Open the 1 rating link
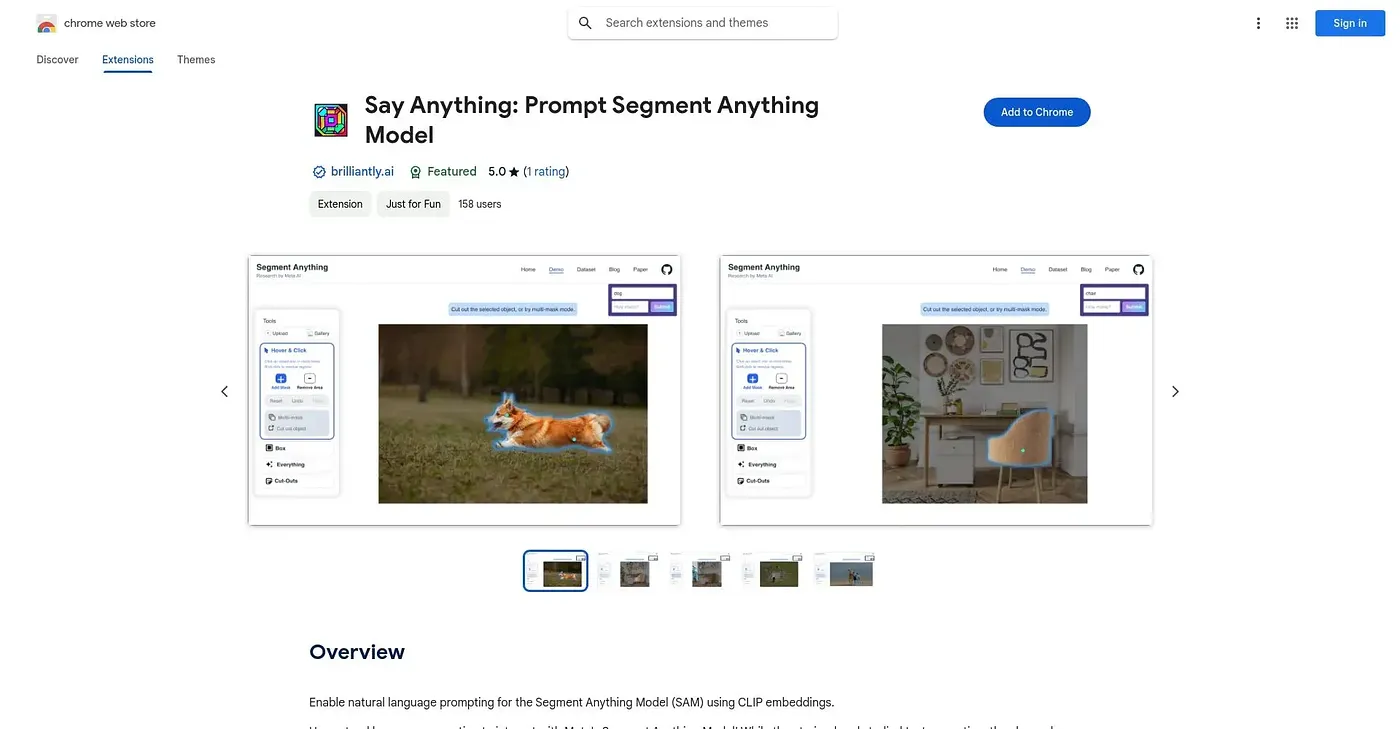The width and height of the screenshot is (1400, 729). coord(546,172)
